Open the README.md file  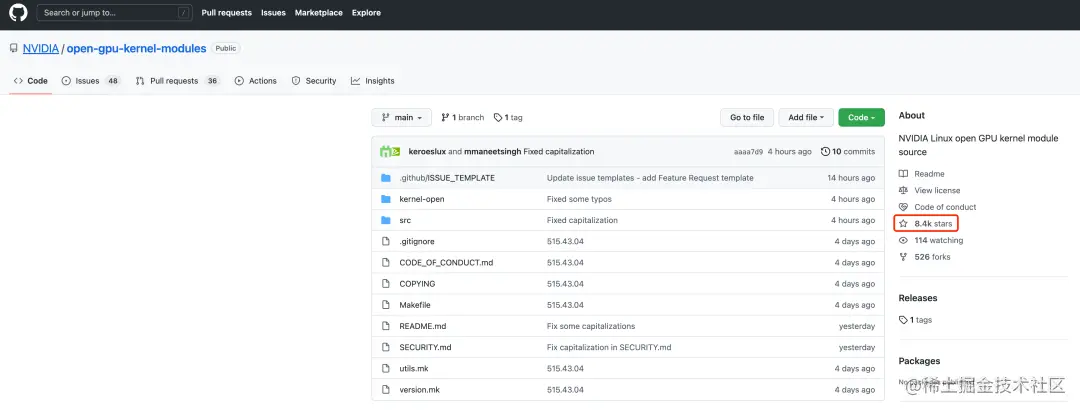click(423, 326)
